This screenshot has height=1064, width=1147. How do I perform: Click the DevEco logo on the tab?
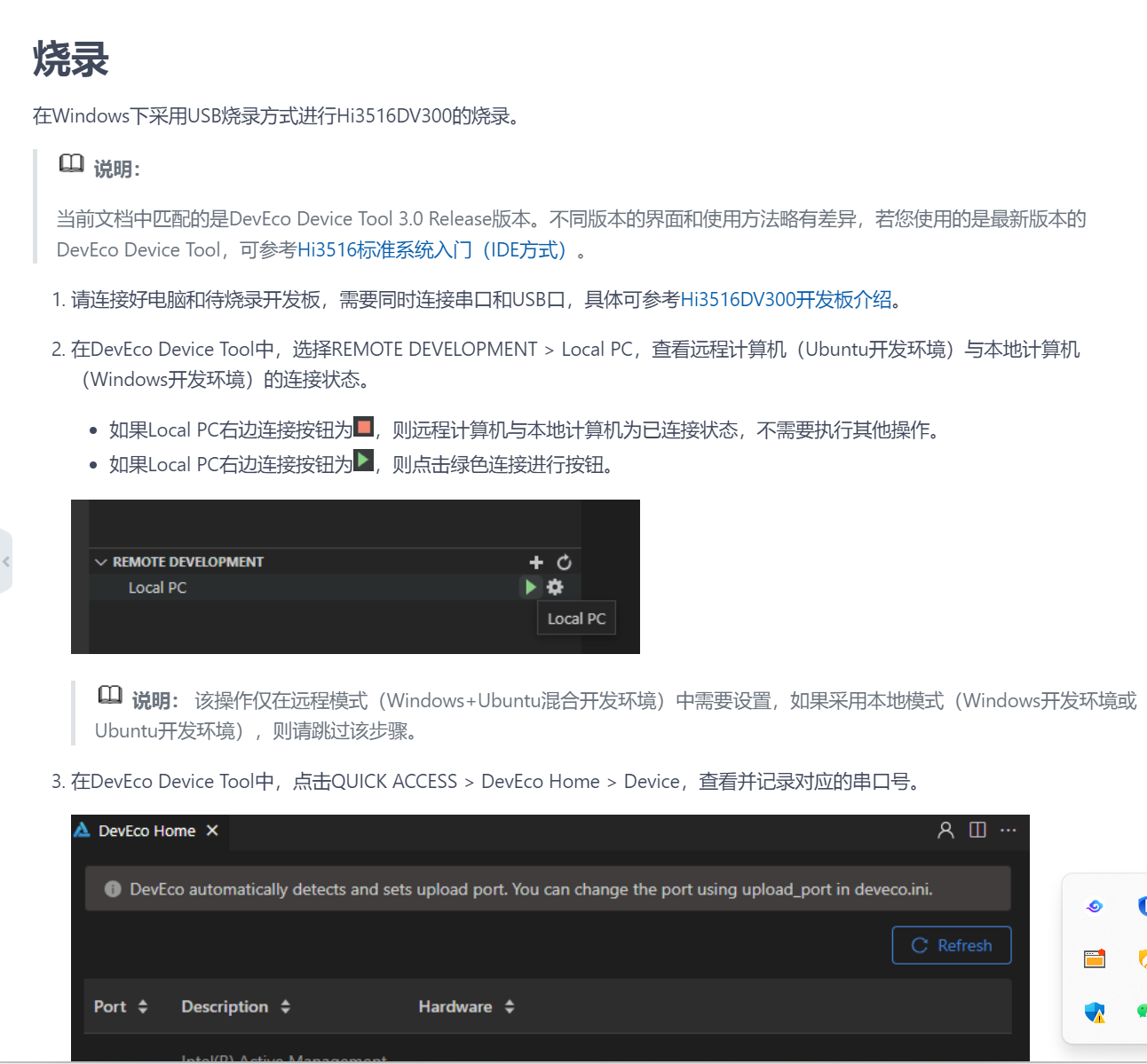click(x=83, y=830)
